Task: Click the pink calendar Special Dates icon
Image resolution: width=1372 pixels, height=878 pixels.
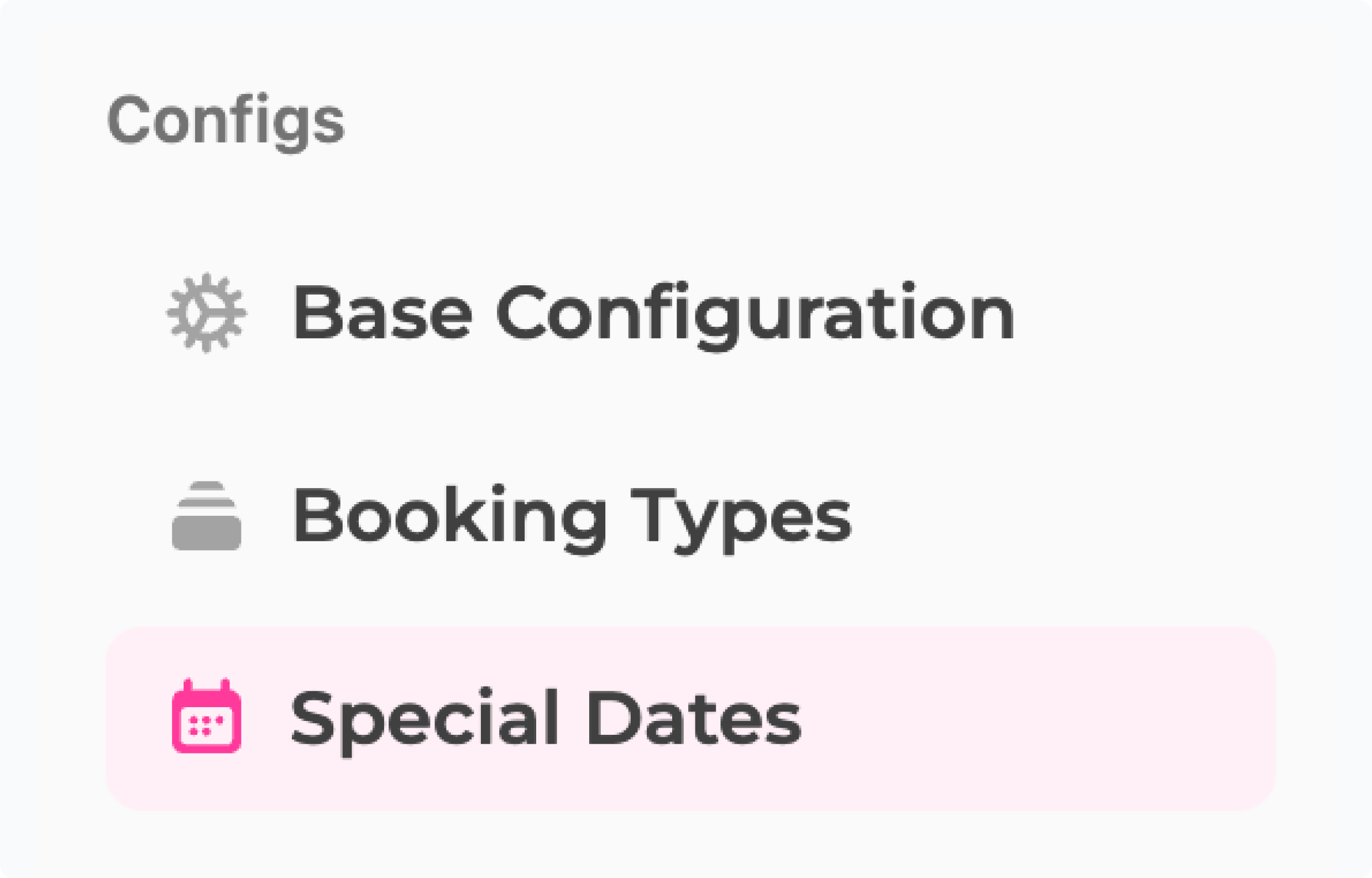Action: [206, 717]
